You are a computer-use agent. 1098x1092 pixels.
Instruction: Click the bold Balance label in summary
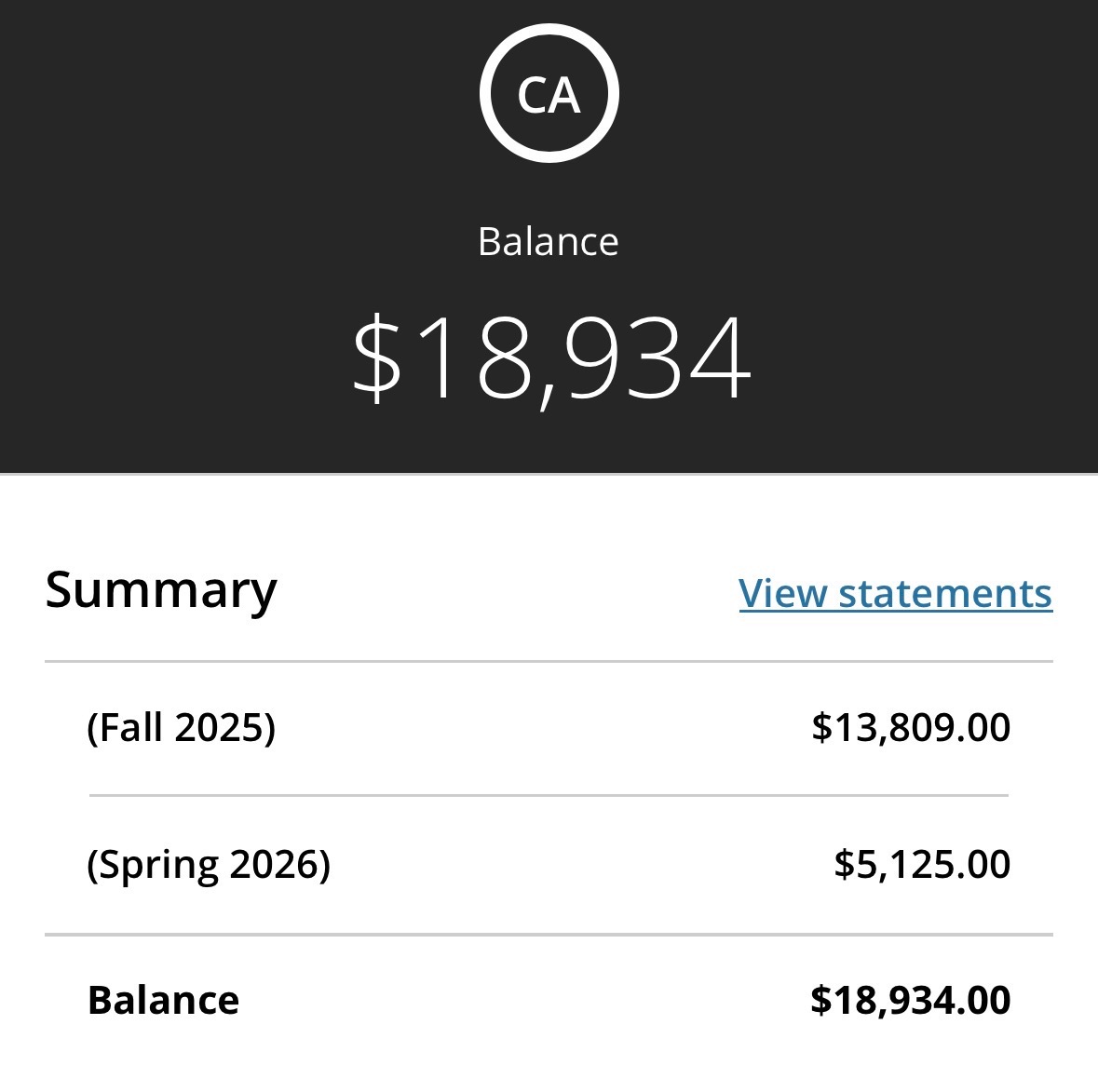point(163,1001)
